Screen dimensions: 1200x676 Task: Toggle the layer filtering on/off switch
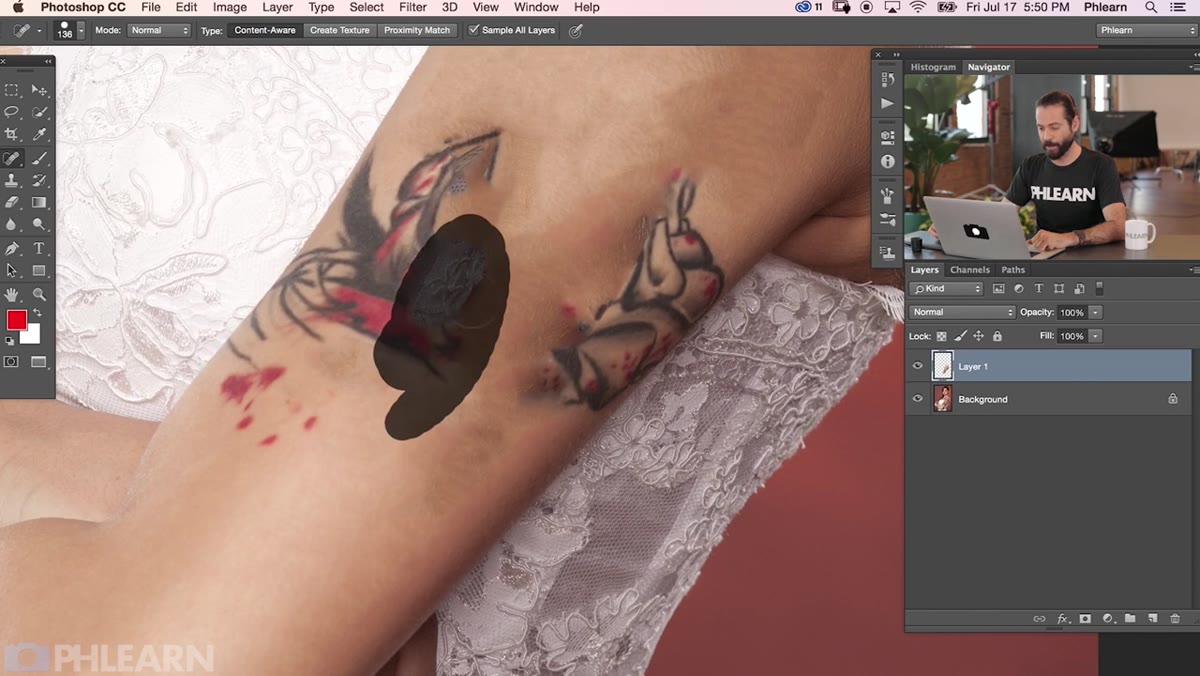pyautogui.click(x=1099, y=289)
